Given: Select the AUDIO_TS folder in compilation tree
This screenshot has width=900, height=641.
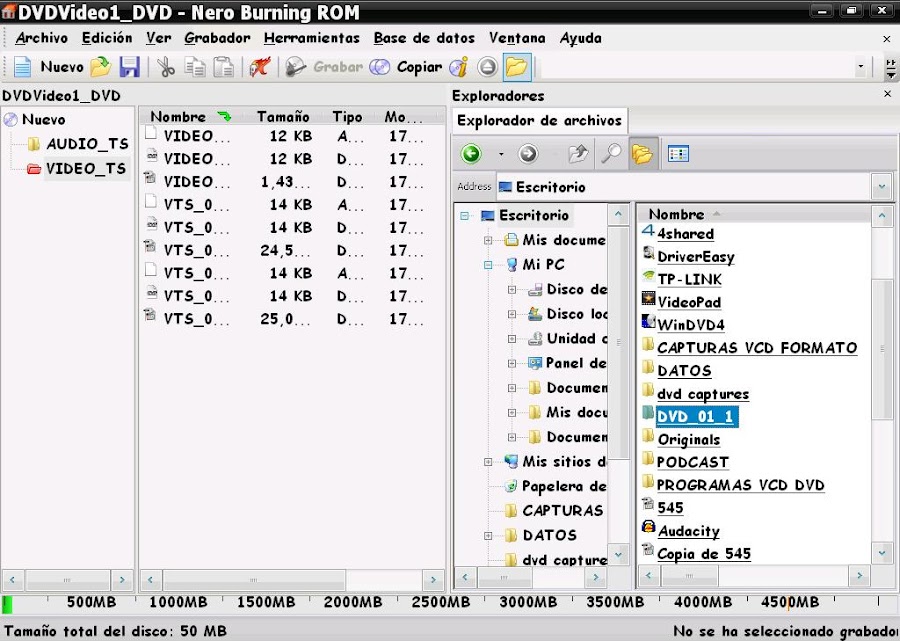Looking at the screenshot, I should [87, 143].
